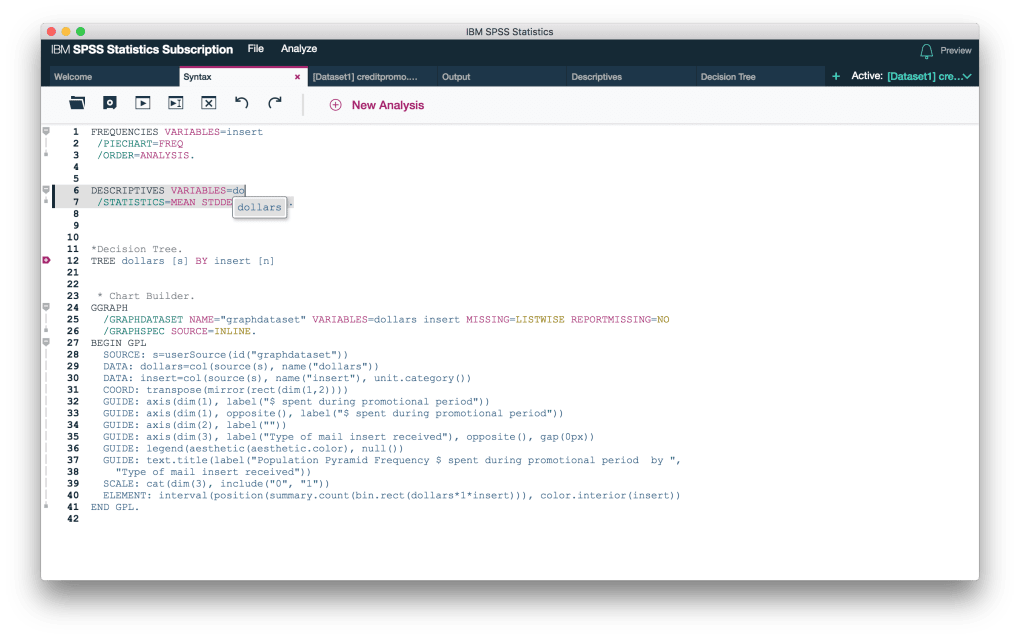Click 'GUIDE: legend(aesthetic' line 36

coord(253,448)
